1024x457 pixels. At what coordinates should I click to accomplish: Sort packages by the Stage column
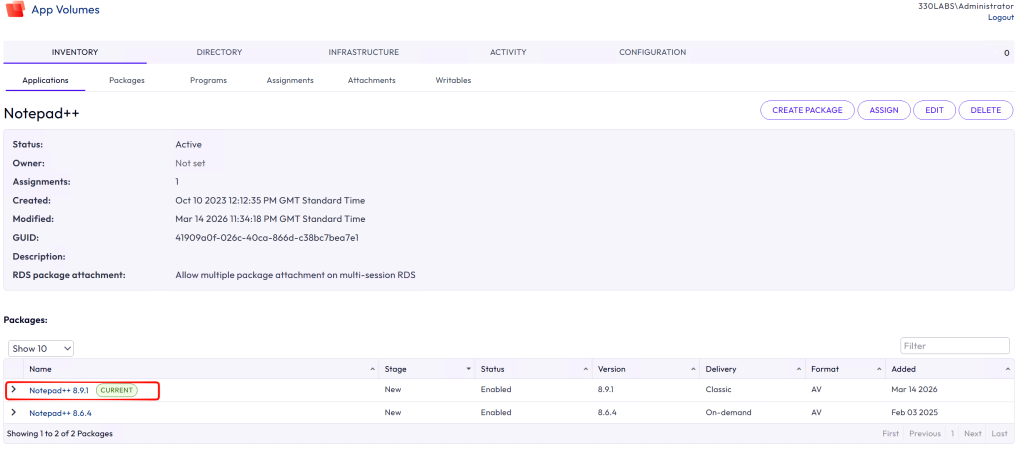pyautogui.click(x=428, y=369)
